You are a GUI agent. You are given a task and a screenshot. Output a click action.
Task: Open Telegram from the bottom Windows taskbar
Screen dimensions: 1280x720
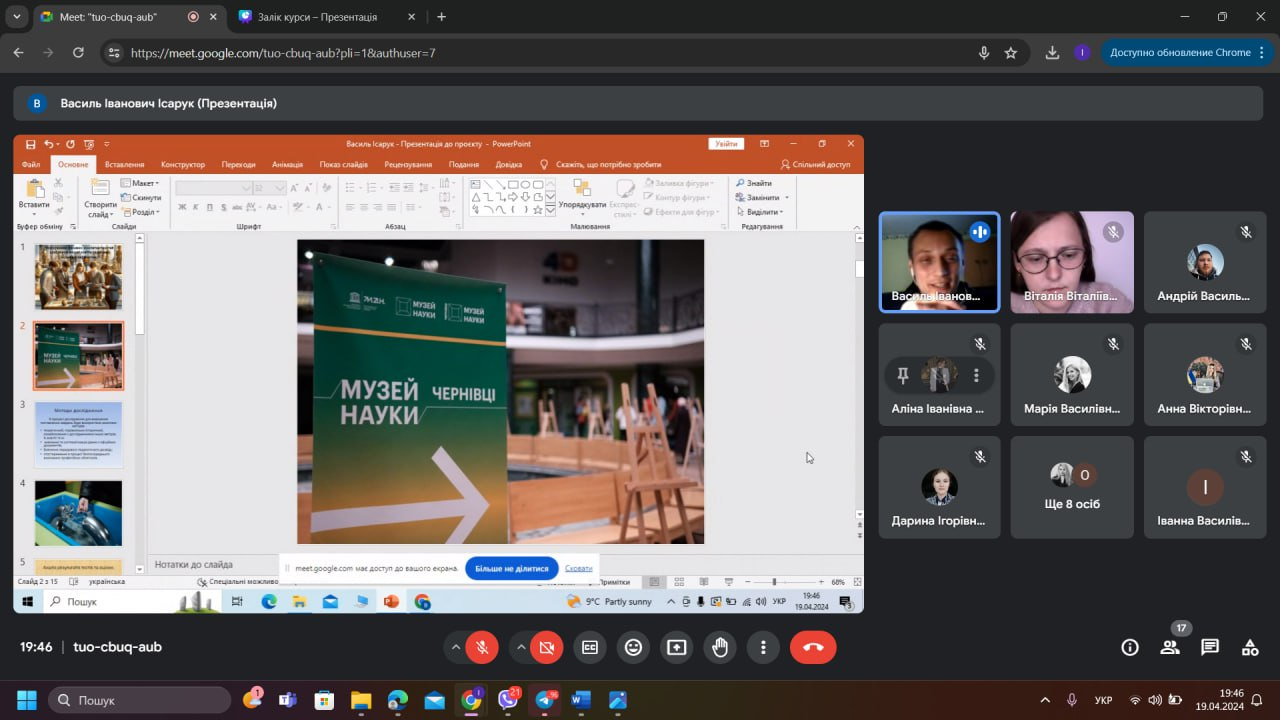coord(545,700)
